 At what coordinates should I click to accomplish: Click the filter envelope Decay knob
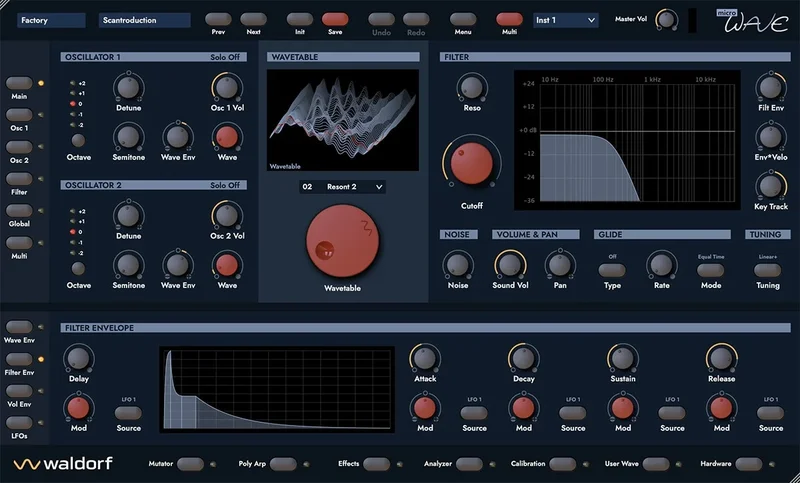[523, 359]
